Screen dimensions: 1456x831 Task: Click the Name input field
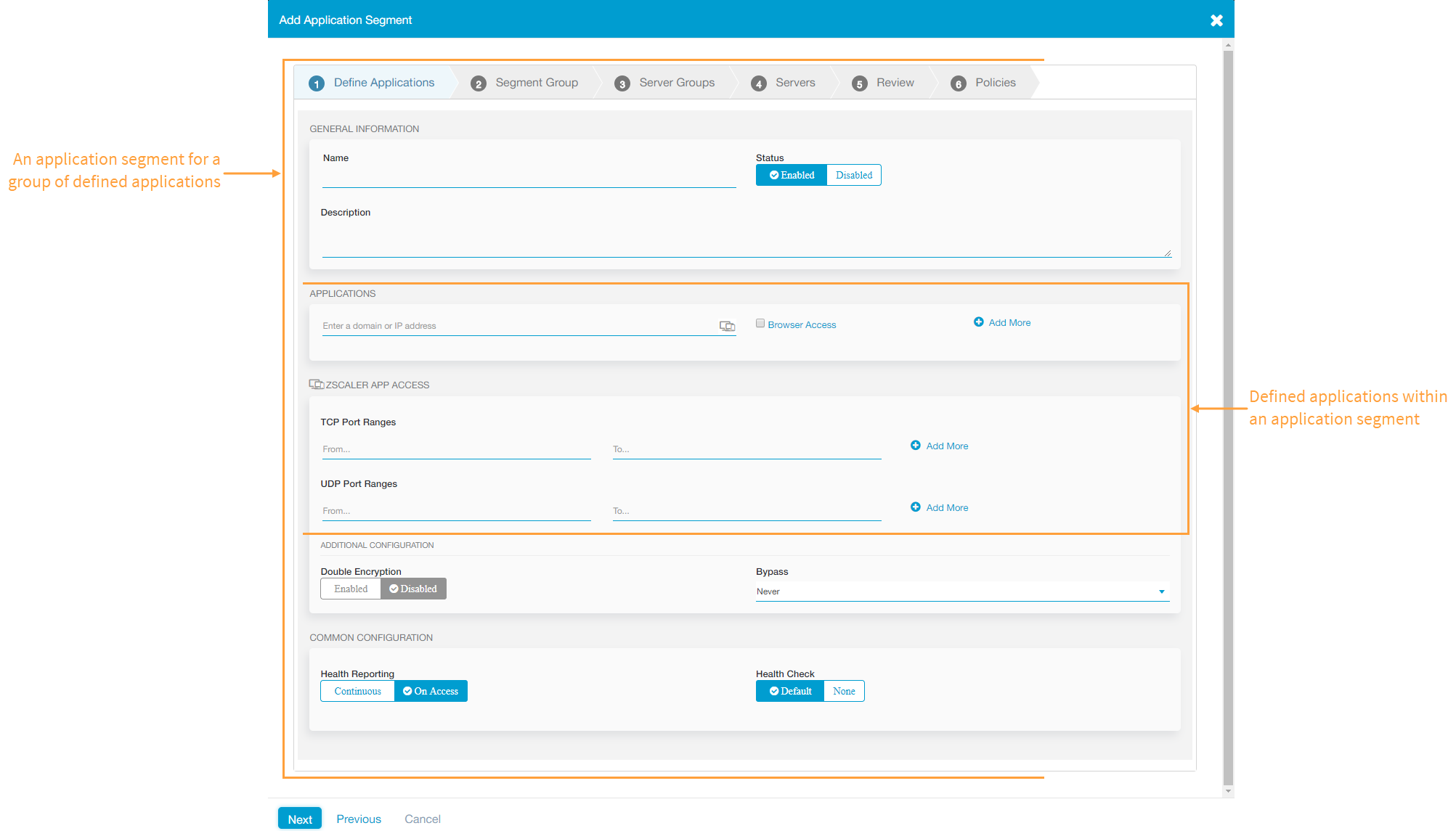pos(528,179)
